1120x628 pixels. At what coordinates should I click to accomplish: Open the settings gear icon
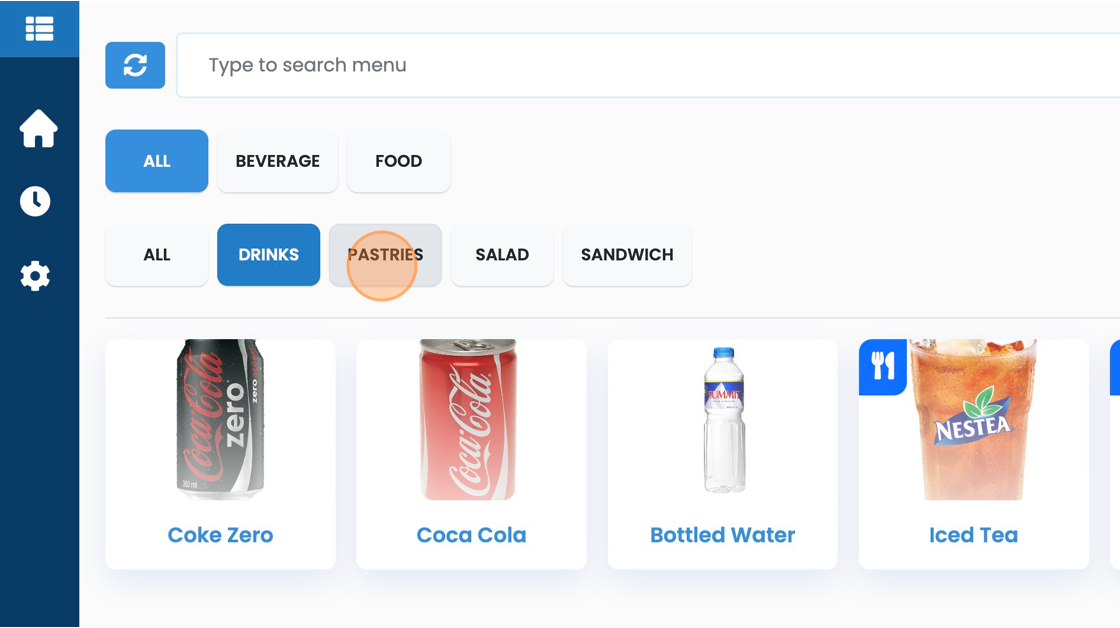pos(35,276)
